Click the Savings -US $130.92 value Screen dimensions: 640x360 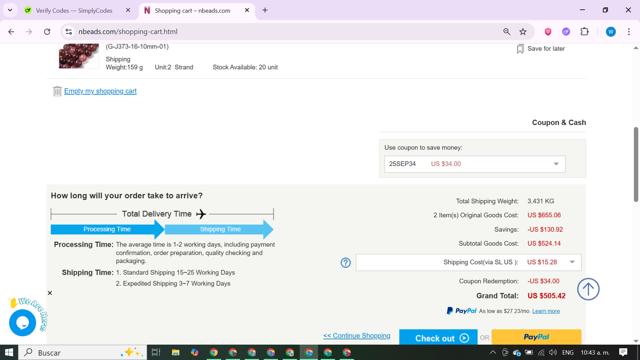[x=545, y=229]
